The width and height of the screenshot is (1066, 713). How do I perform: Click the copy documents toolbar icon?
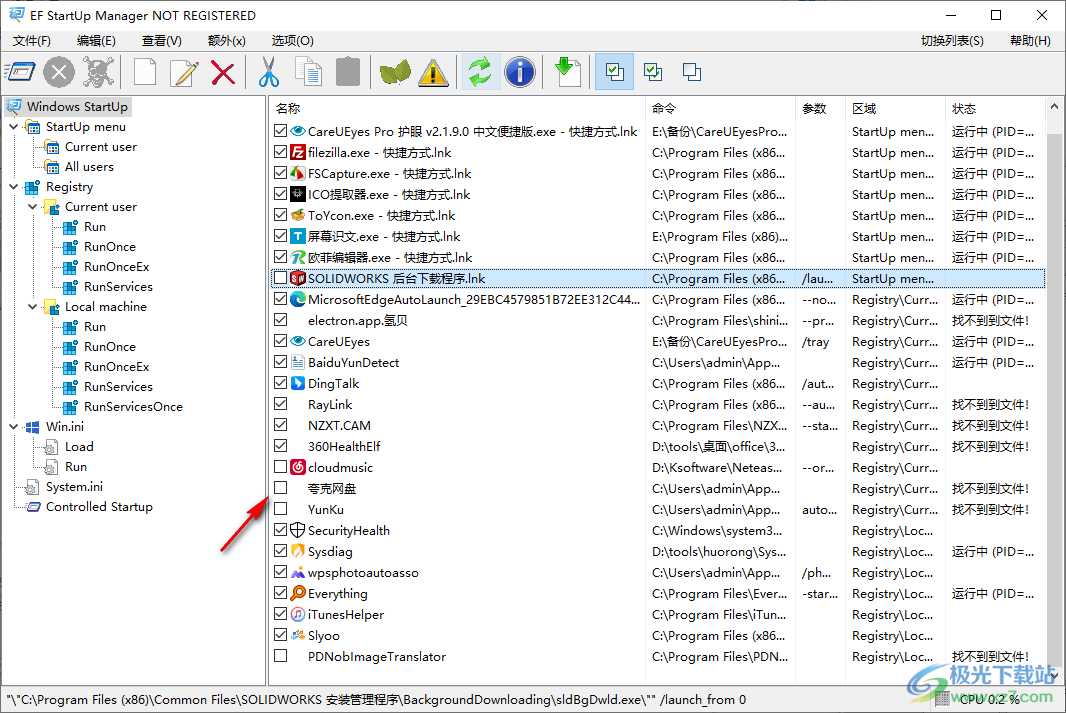tap(309, 72)
